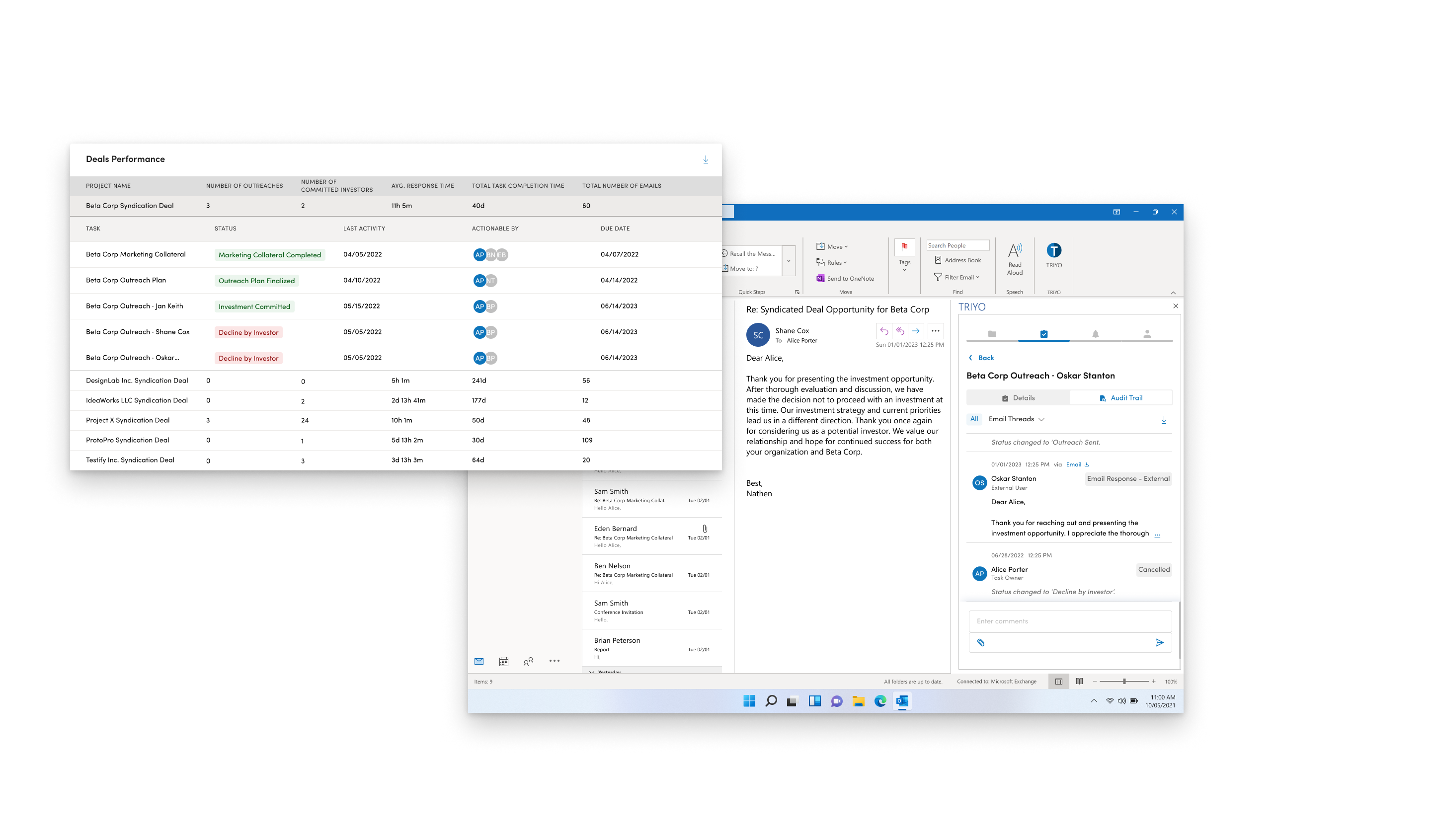Click Reply All arrow in the email header
The width and height of the screenshot is (1434, 840).
900,331
